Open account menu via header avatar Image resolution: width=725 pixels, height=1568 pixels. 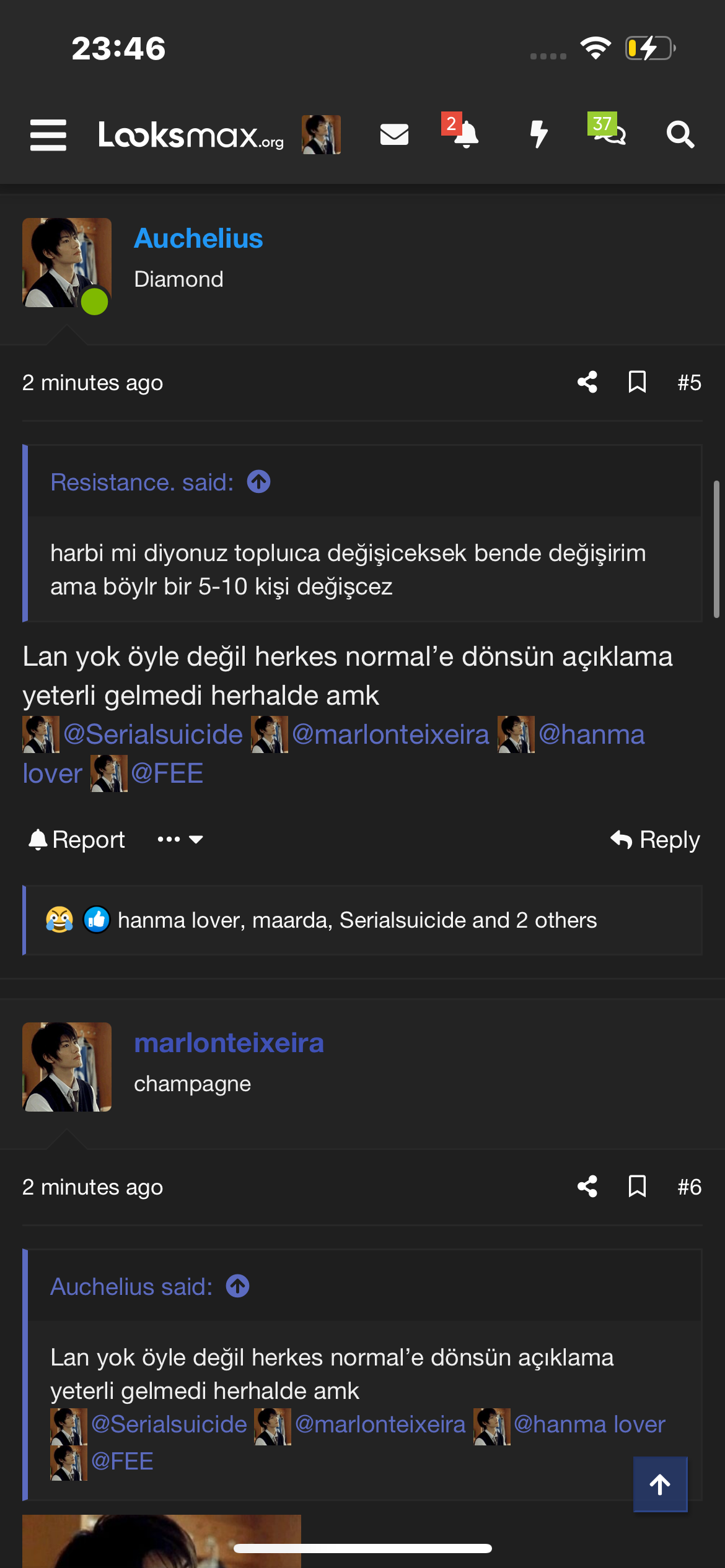click(321, 134)
